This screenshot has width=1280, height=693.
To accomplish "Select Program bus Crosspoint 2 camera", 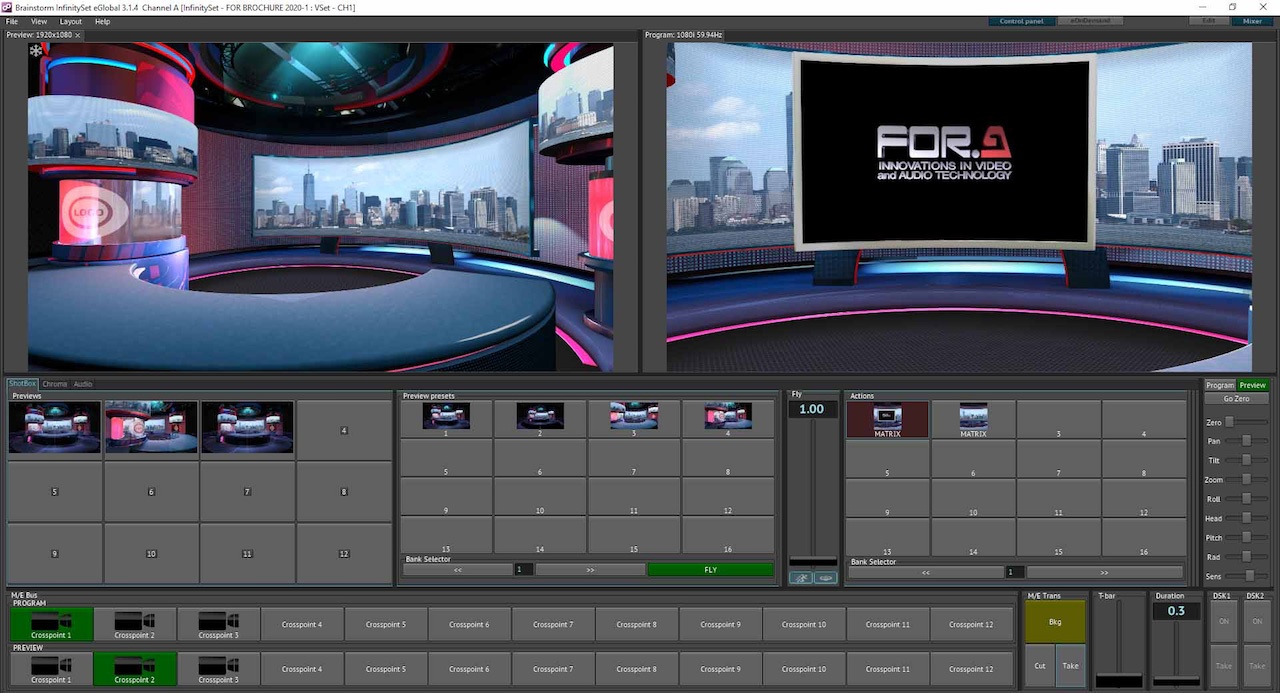I will [x=135, y=624].
